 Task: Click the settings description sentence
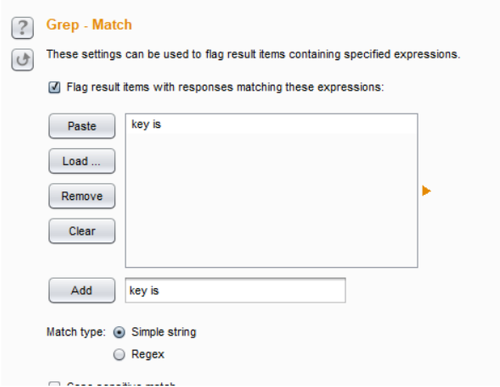pyautogui.click(x=253, y=54)
